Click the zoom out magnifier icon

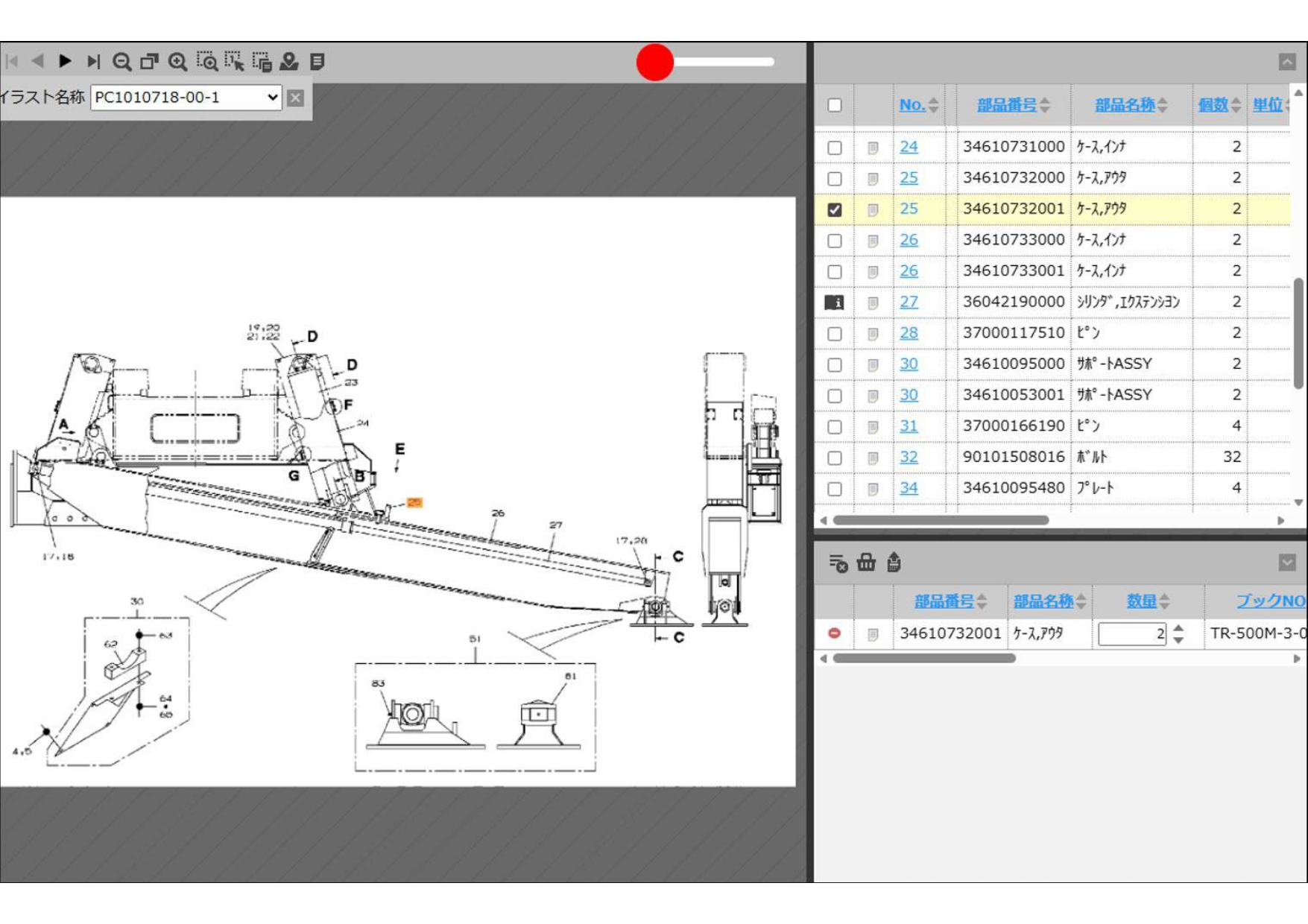pos(121,62)
